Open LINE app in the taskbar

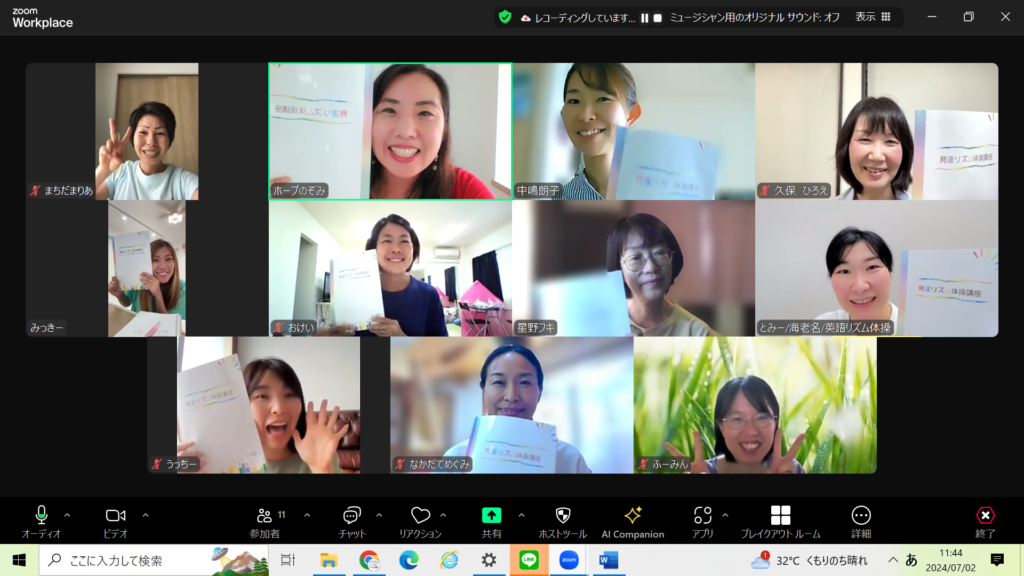coord(529,560)
